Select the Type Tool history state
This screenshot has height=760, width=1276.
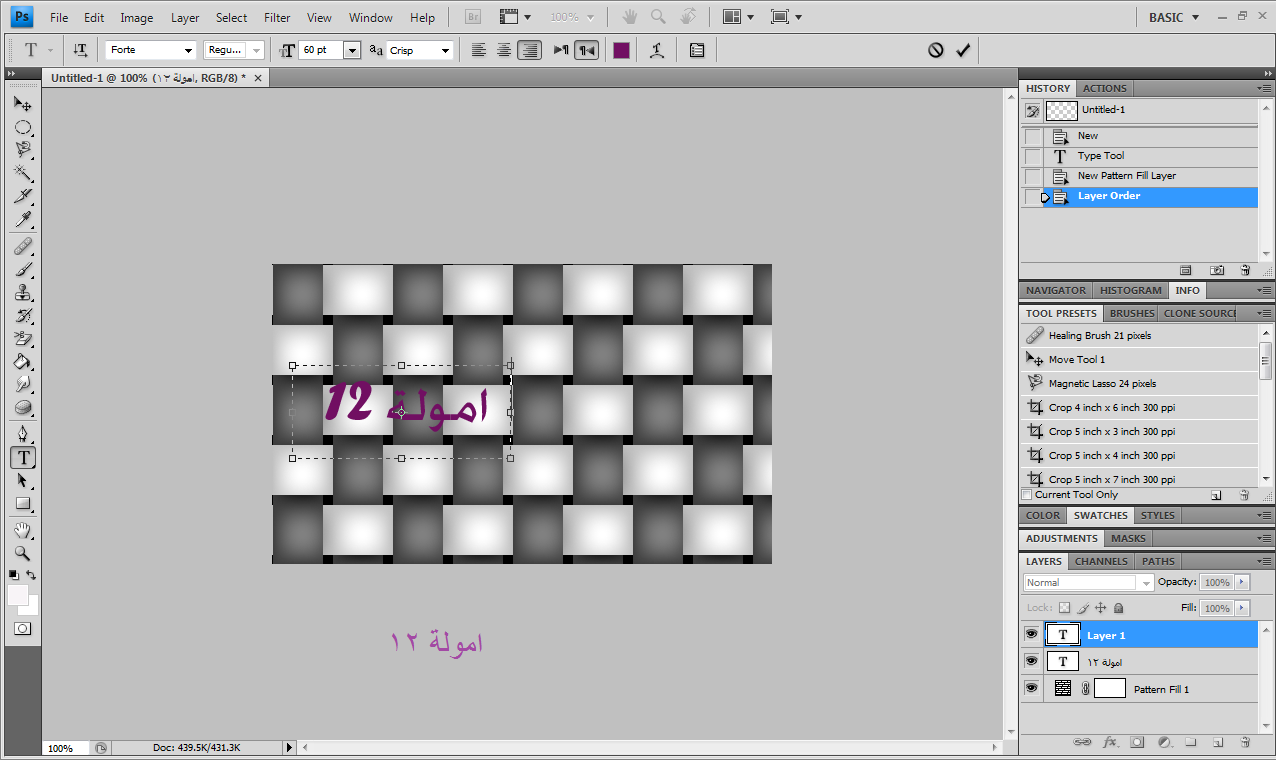1100,156
